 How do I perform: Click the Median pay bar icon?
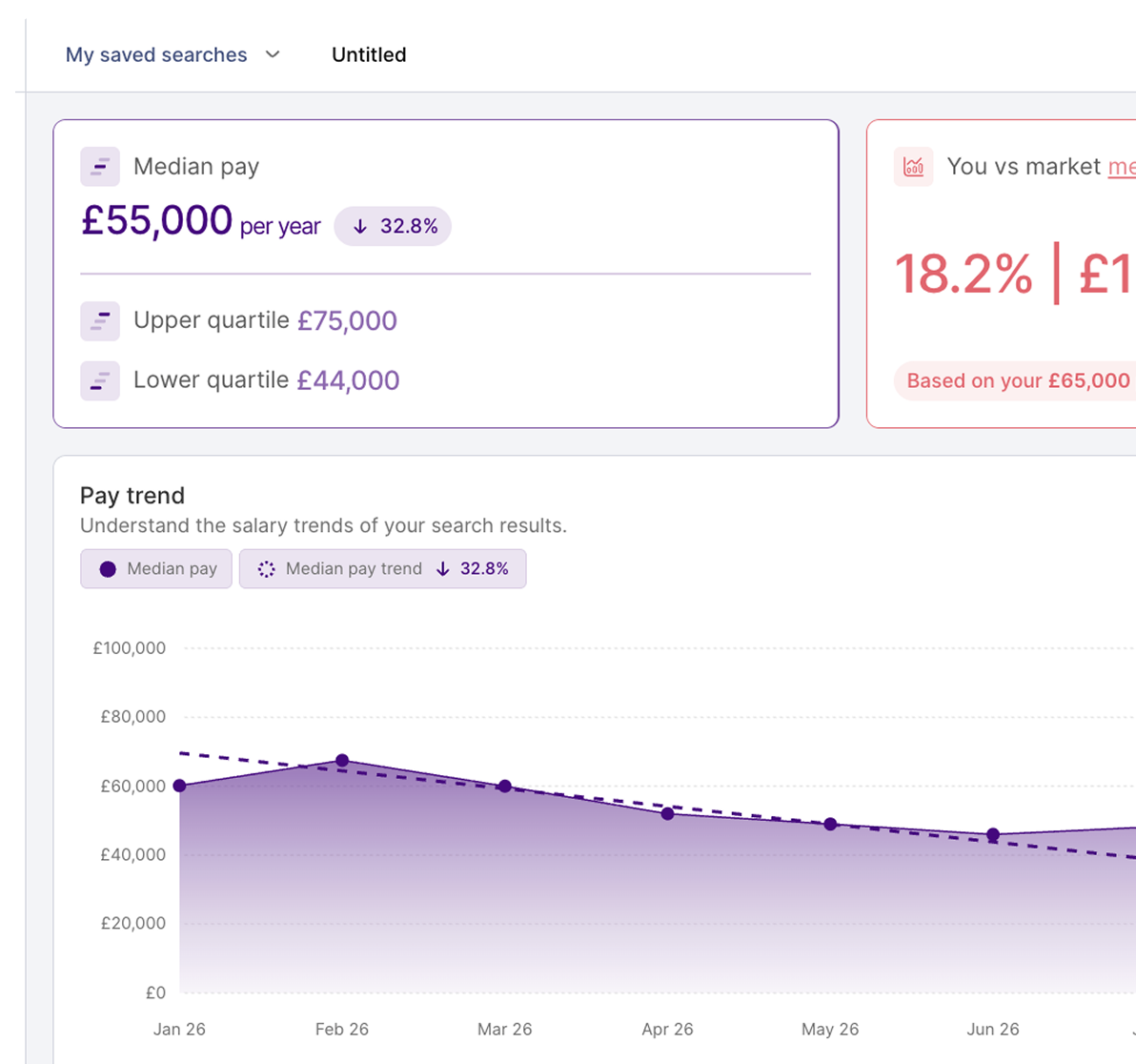100,167
